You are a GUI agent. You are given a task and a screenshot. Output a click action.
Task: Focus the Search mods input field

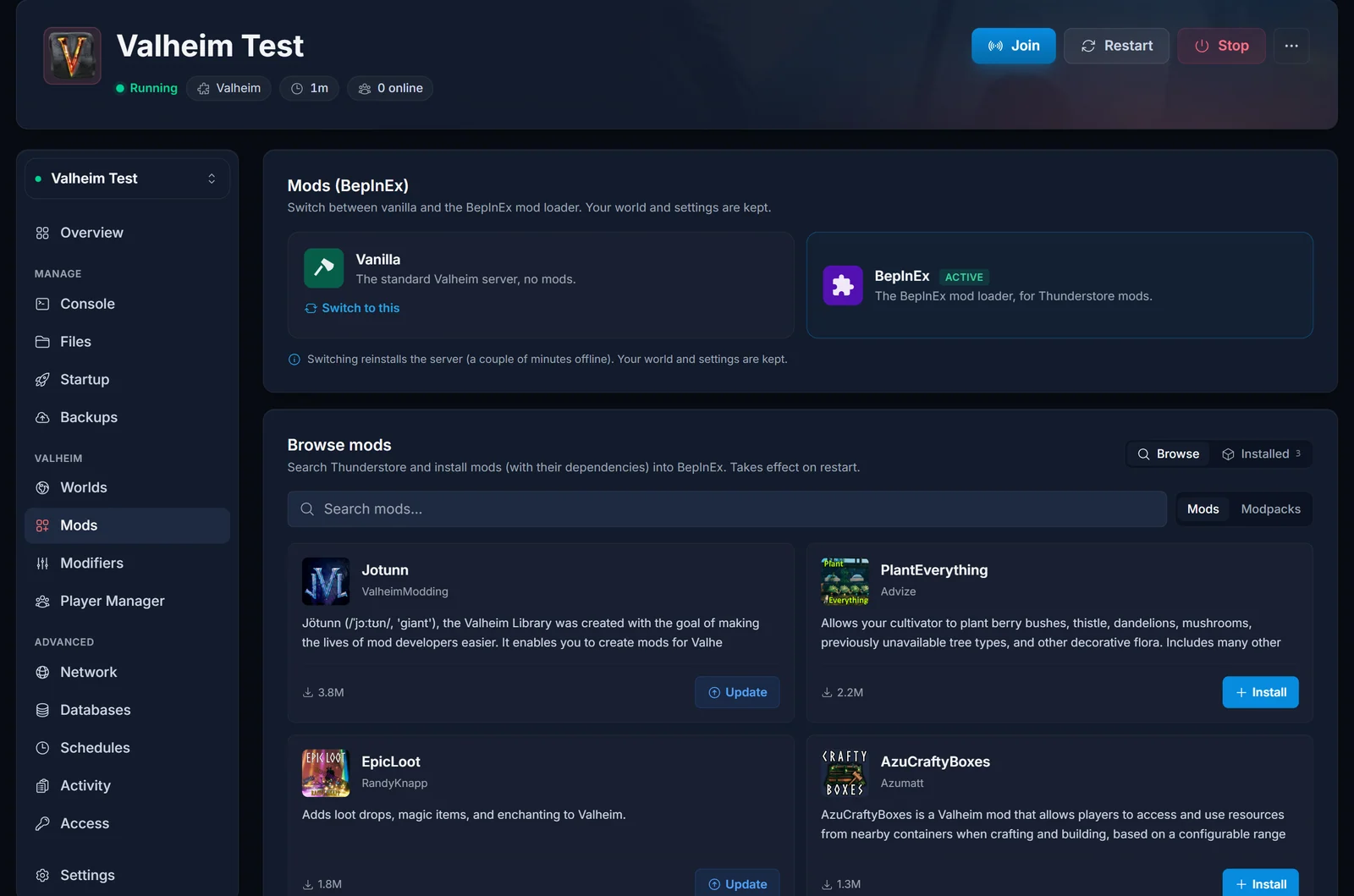point(727,509)
